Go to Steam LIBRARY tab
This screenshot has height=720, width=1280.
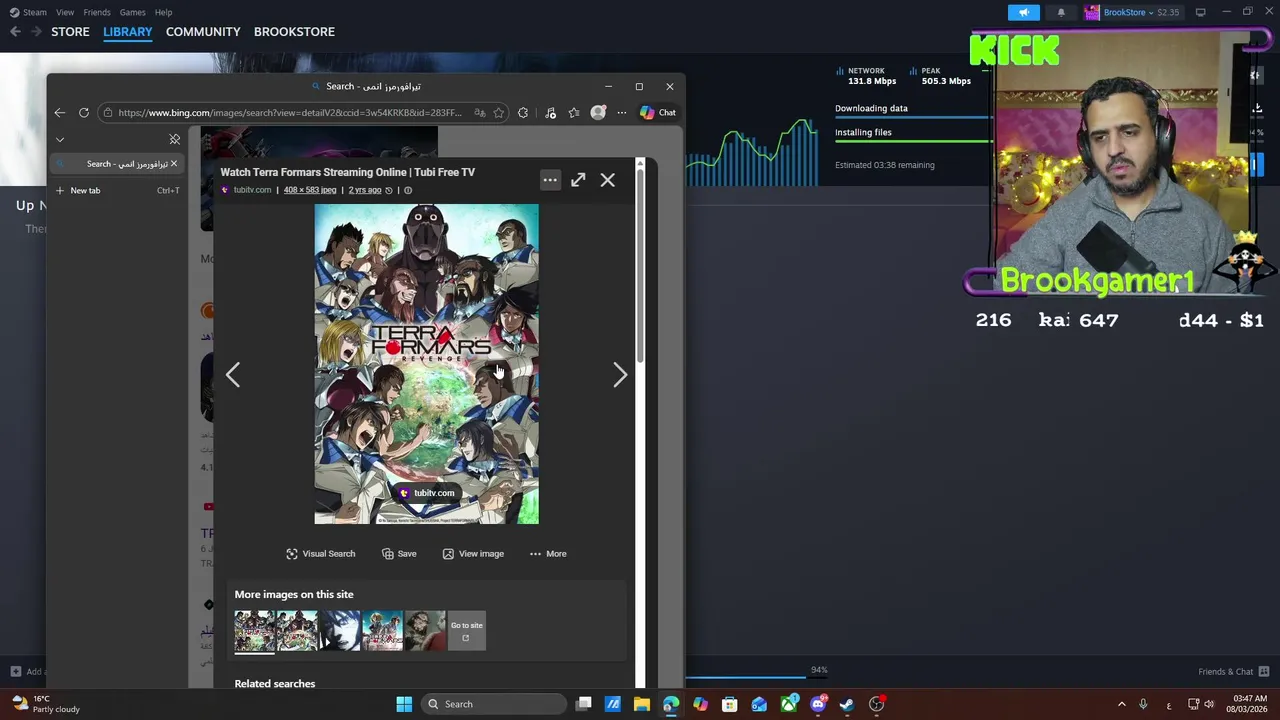128,32
